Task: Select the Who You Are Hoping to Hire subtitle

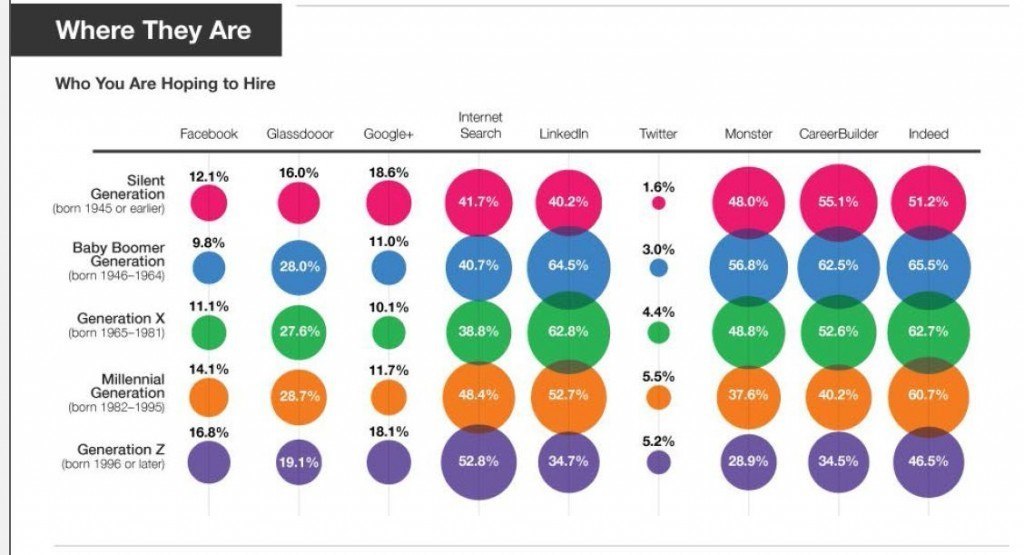Action: tap(165, 84)
